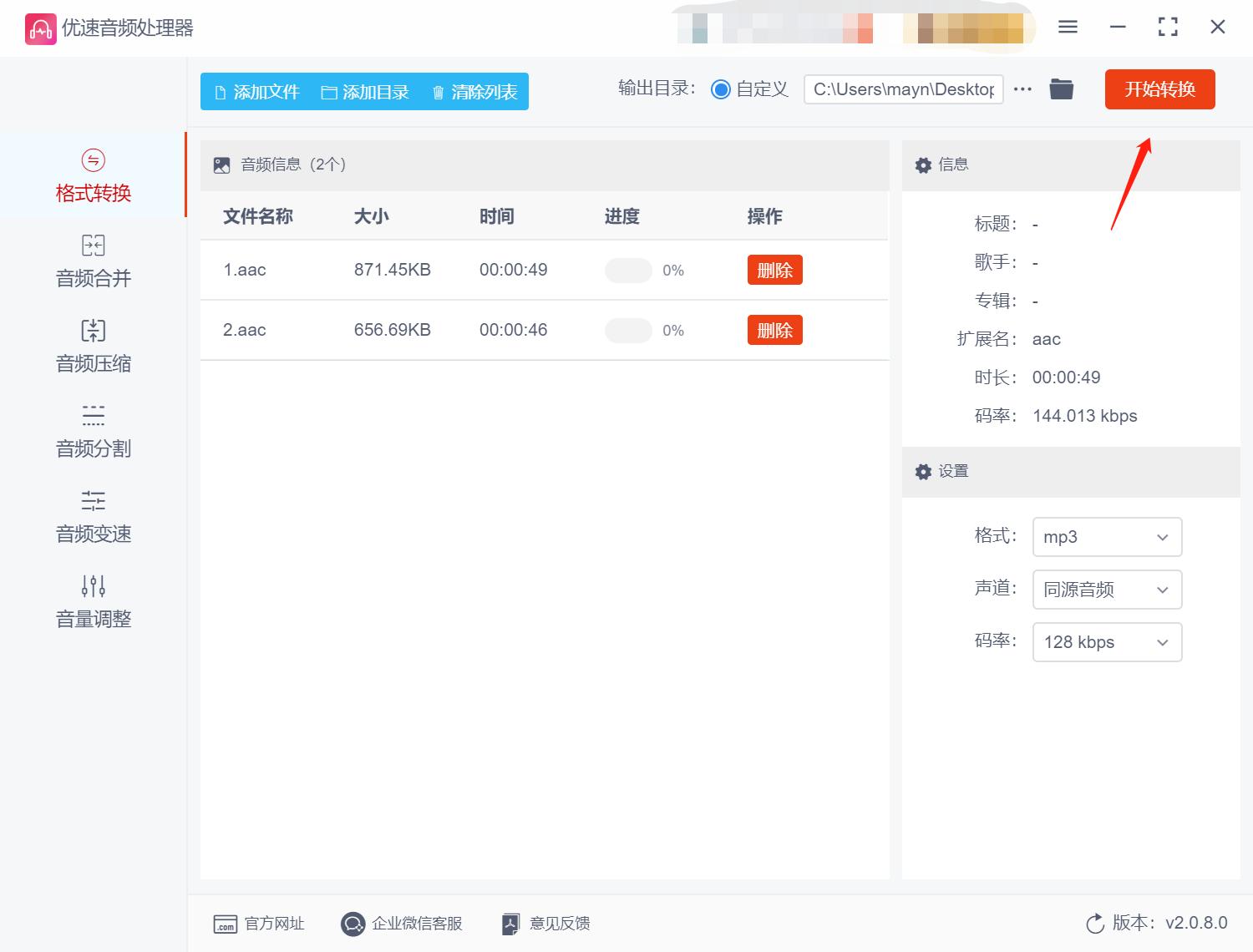Open the 音频压缩 (audio compress) feature
1253x952 pixels.
point(92,346)
